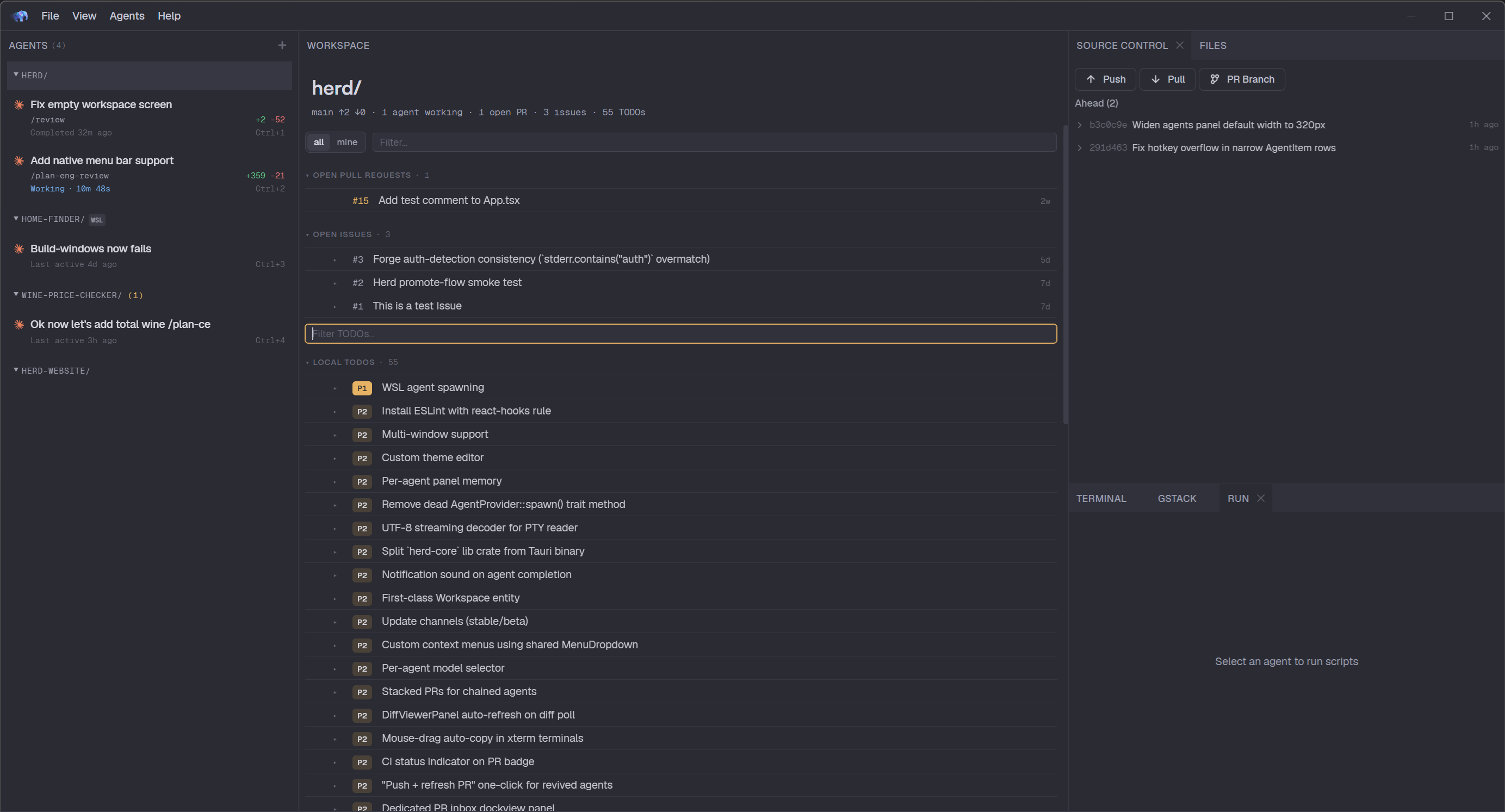Image resolution: width=1505 pixels, height=812 pixels.
Task: Click the P2 badge on Per-agent panel memory
Action: click(x=362, y=481)
